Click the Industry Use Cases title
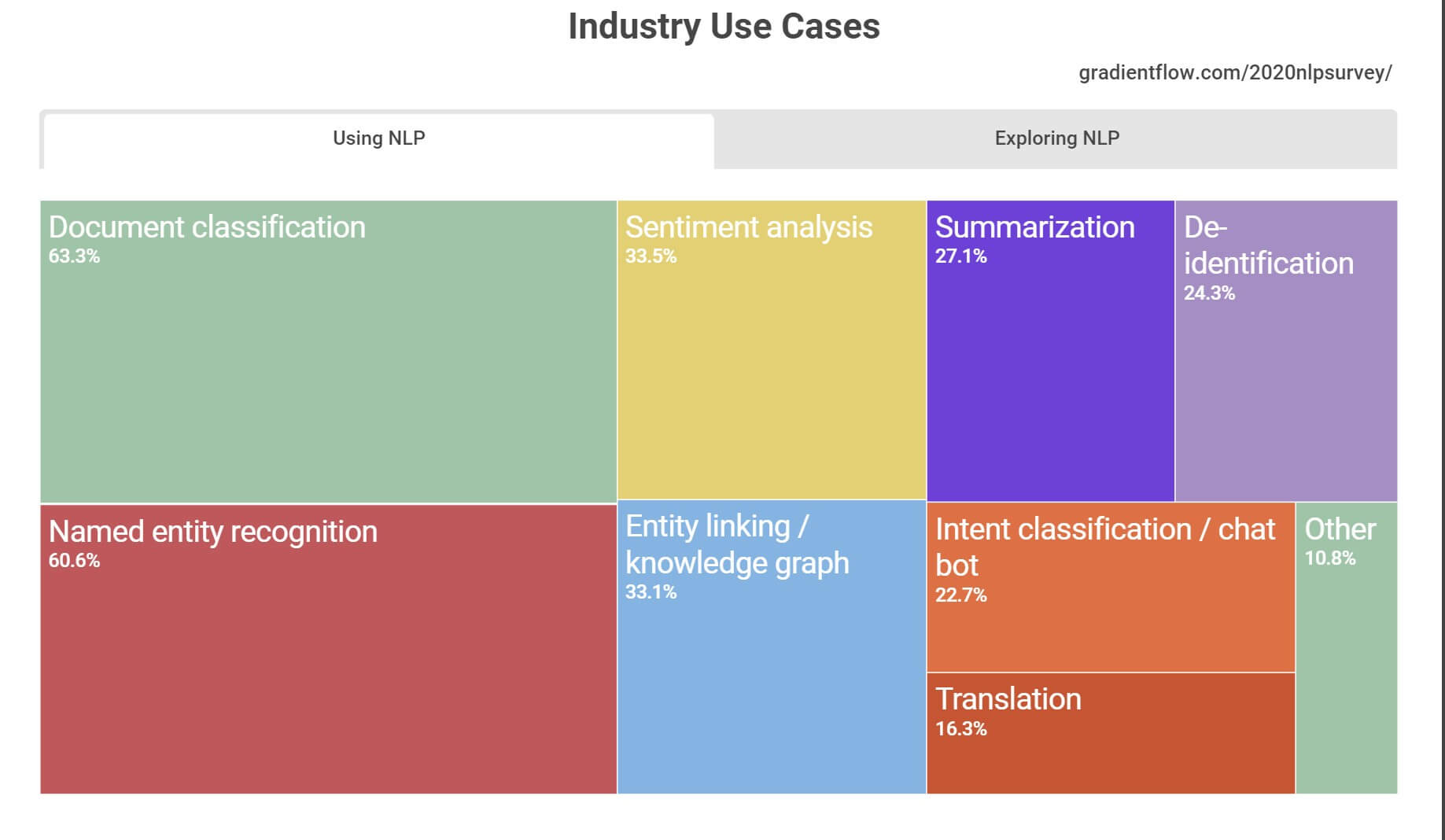Image resolution: width=1445 pixels, height=840 pixels. pyautogui.click(x=724, y=27)
